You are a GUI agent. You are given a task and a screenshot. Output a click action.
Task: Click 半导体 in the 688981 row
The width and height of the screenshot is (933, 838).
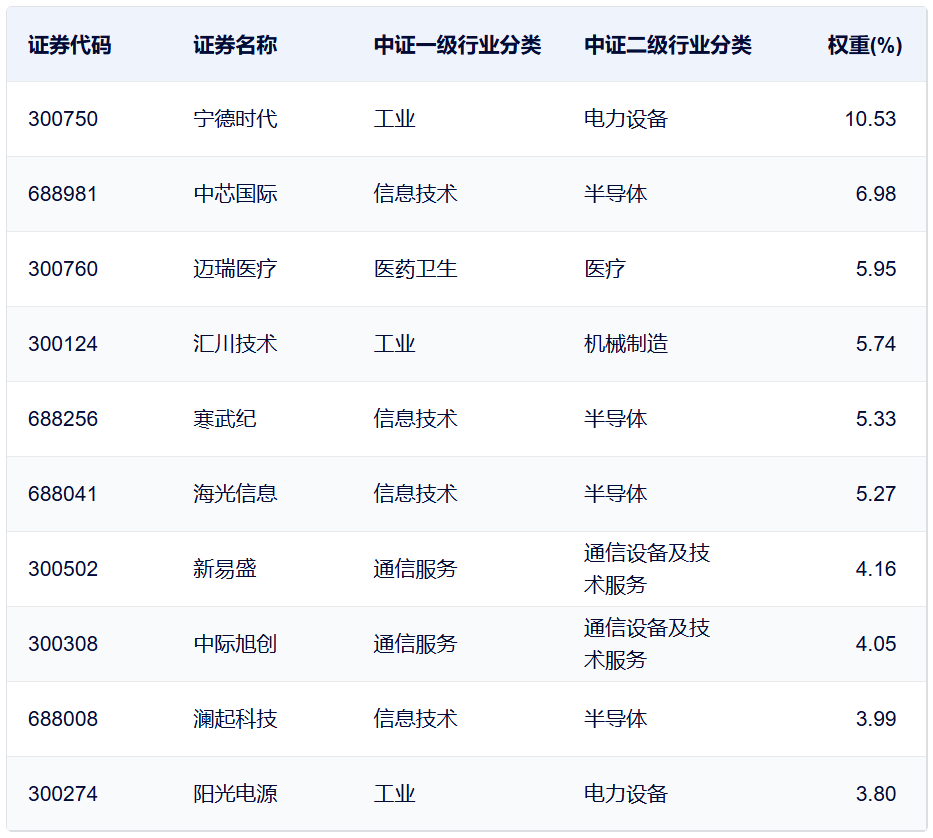(616, 194)
